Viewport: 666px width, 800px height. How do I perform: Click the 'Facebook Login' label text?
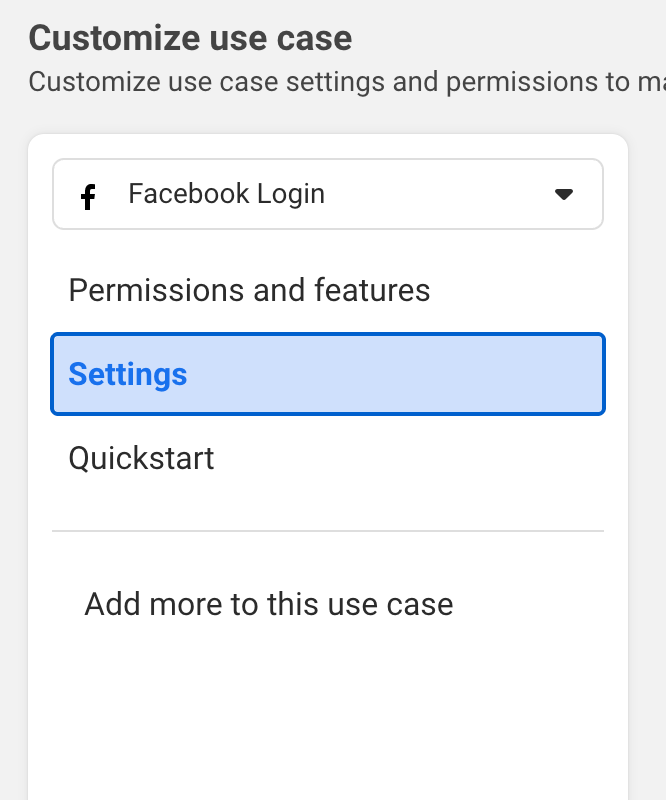coord(226,194)
